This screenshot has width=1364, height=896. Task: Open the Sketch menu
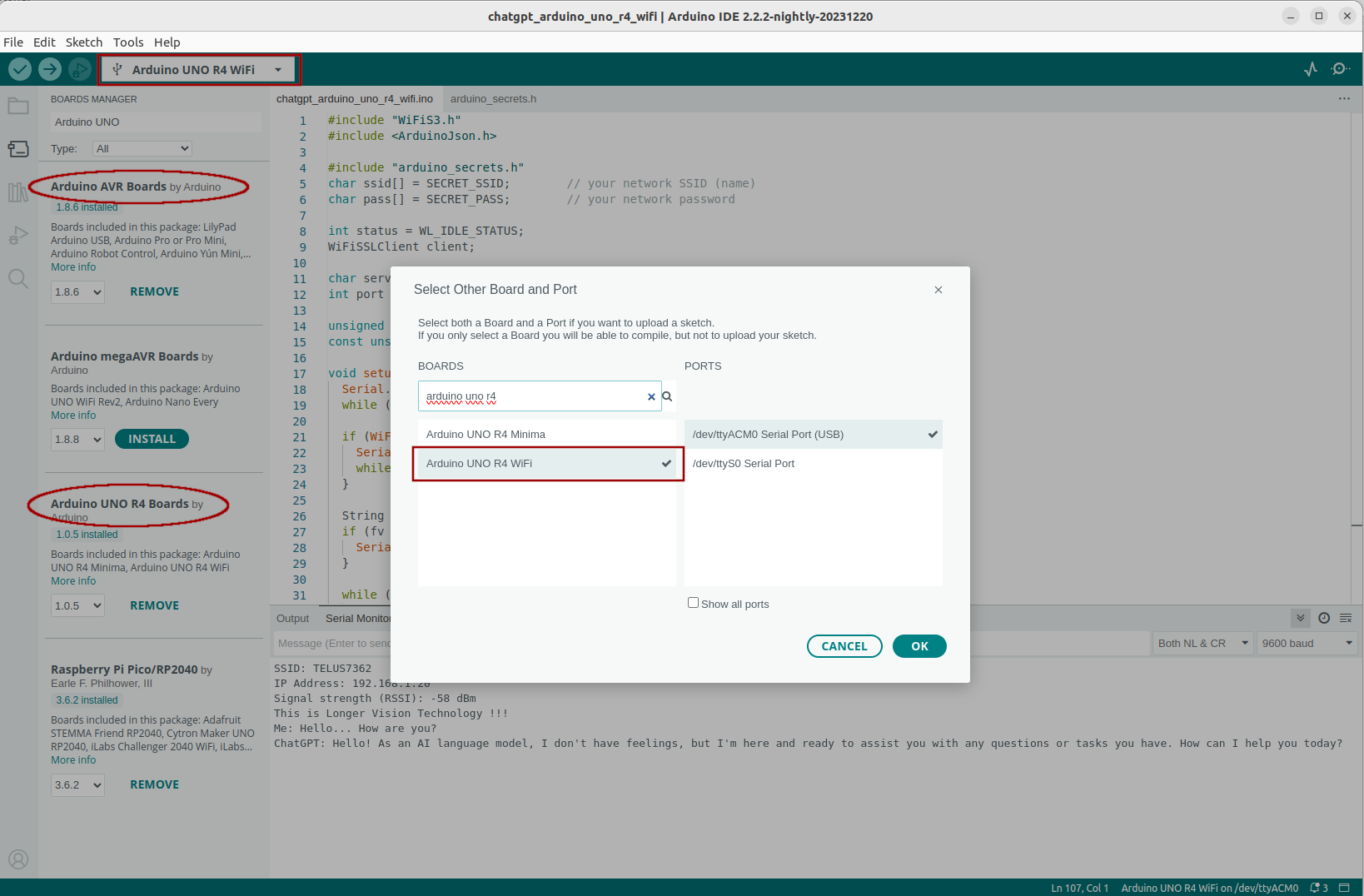click(x=84, y=42)
